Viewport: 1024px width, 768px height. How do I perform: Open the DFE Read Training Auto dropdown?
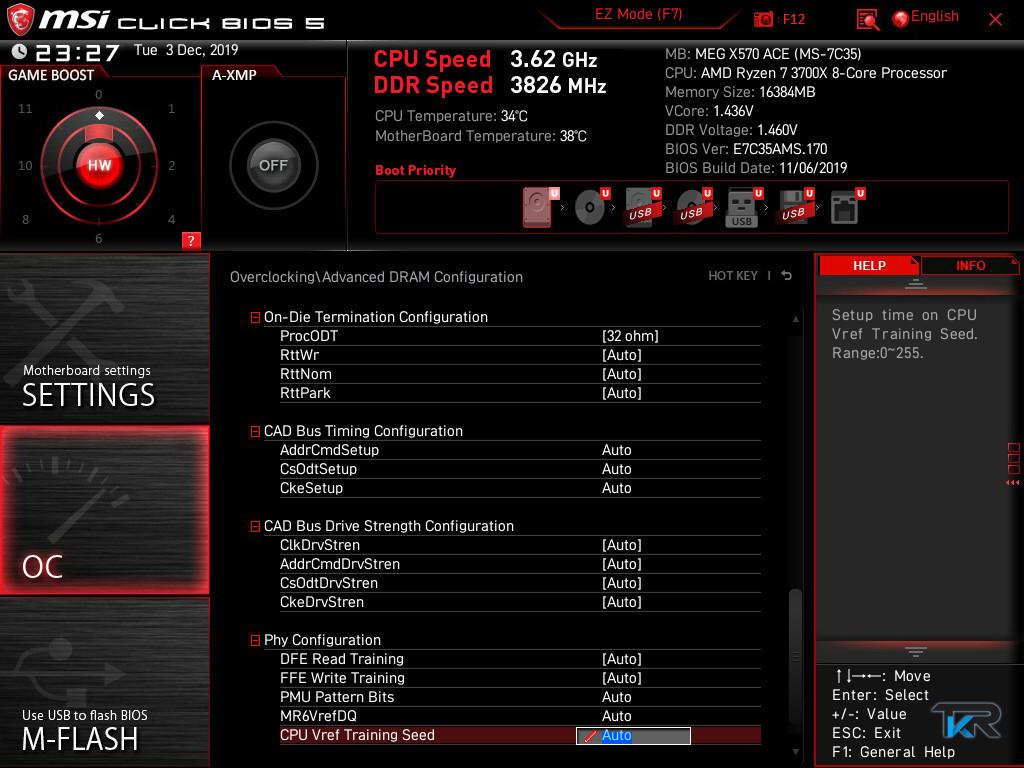622,660
